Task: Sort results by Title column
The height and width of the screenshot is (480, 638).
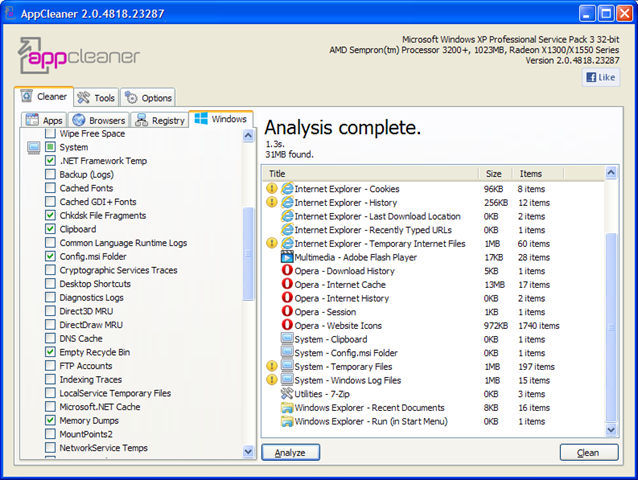Action: coord(371,174)
